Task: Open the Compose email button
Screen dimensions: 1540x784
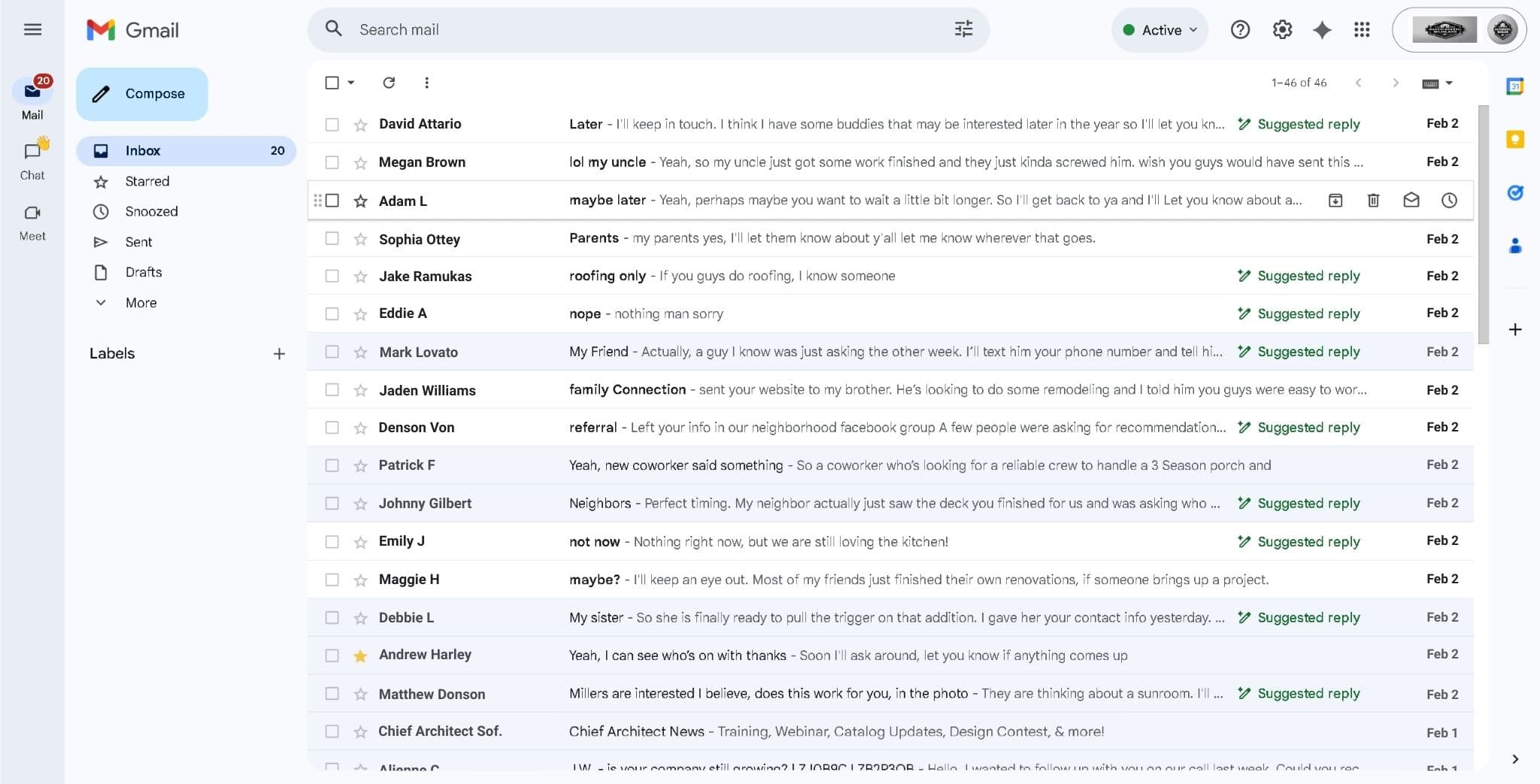Action: (x=141, y=93)
